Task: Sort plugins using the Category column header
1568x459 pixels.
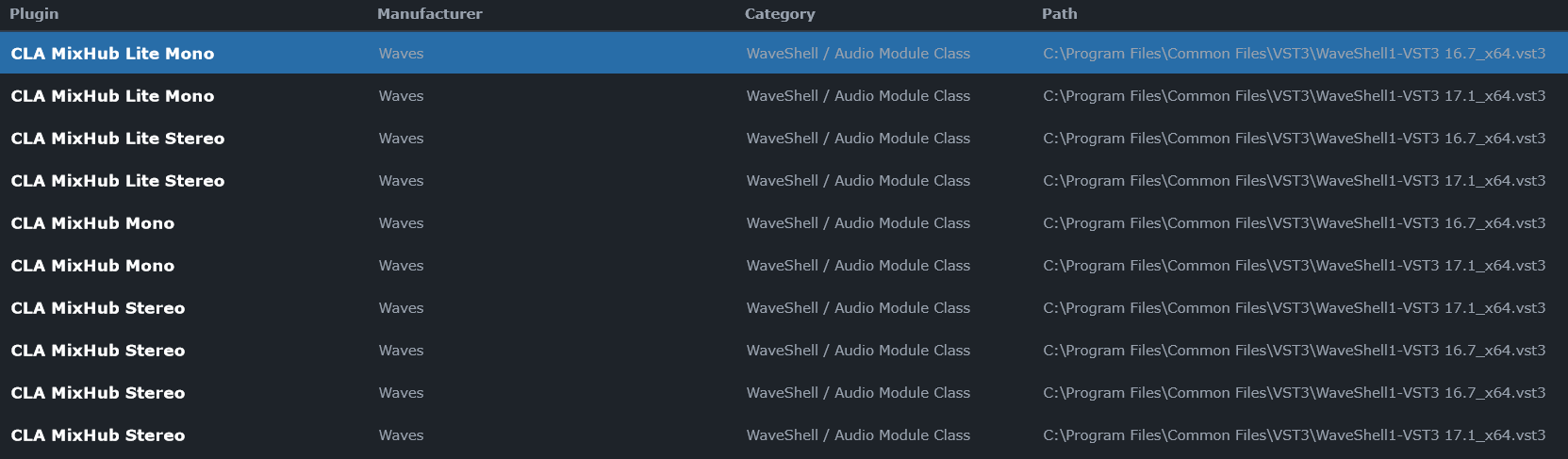Action: (780, 14)
